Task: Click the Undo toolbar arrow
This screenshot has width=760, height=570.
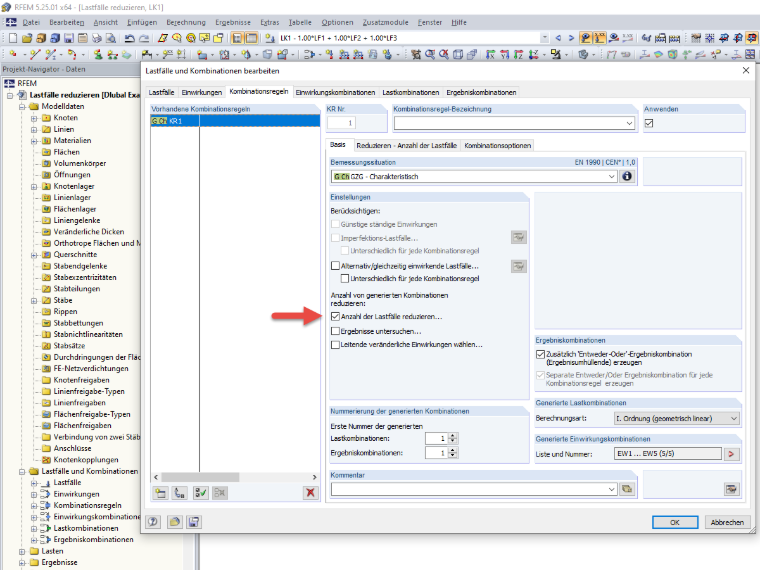Action: tap(129, 38)
